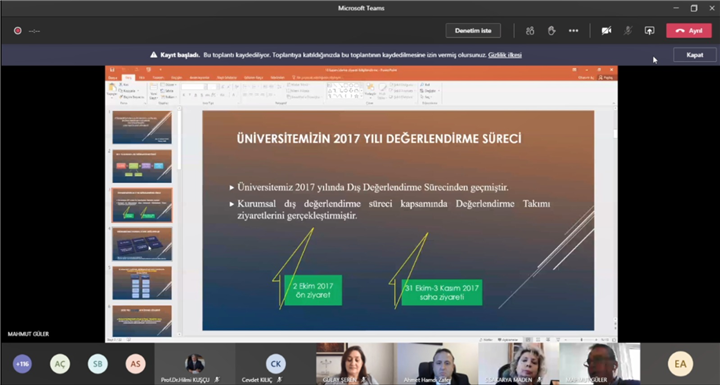This screenshot has height=385, width=720.
Task: Click the Denetim iste button
Action: [x=473, y=31]
